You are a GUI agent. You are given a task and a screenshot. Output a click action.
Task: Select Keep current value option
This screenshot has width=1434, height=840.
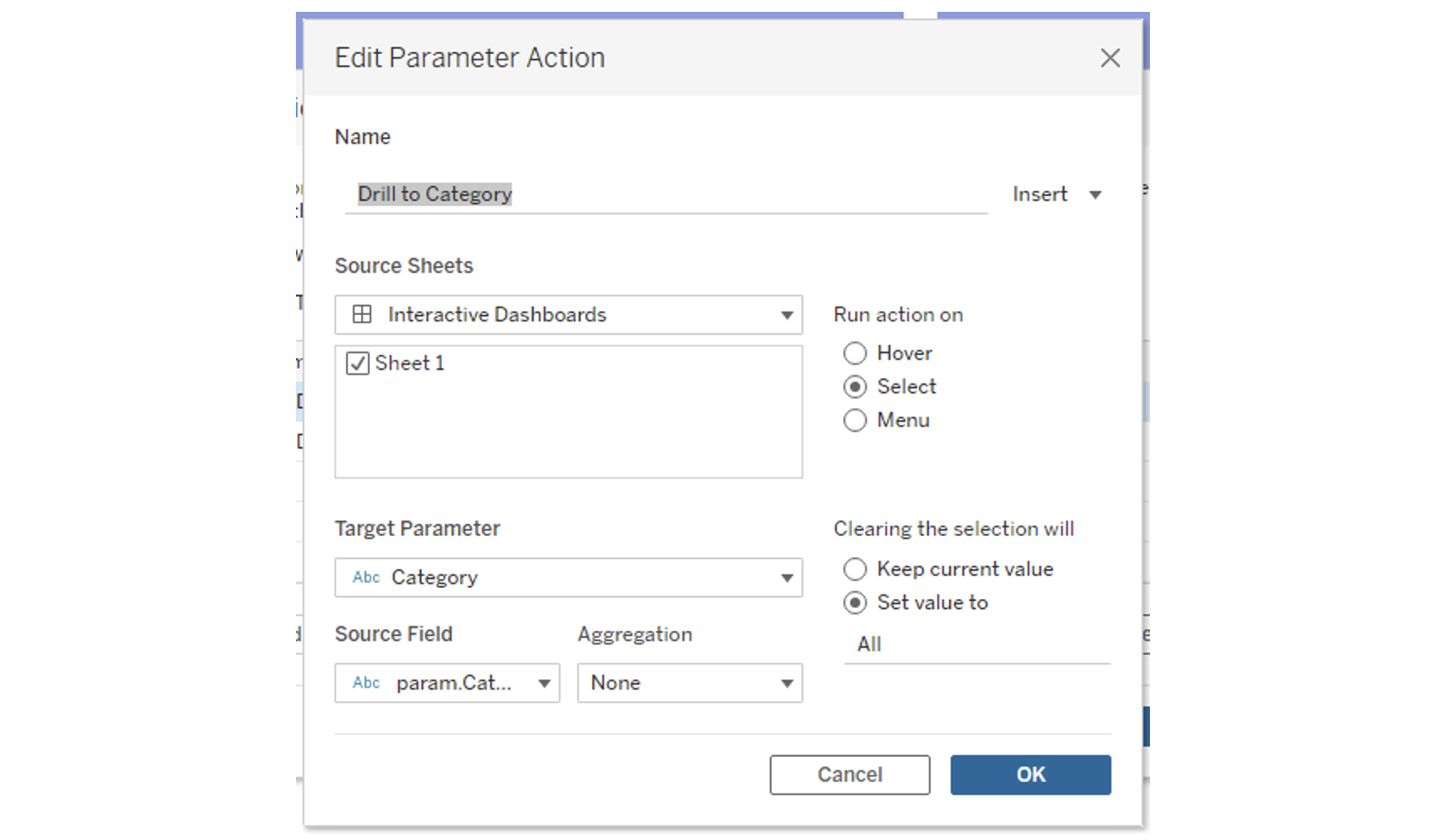tap(855, 570)
